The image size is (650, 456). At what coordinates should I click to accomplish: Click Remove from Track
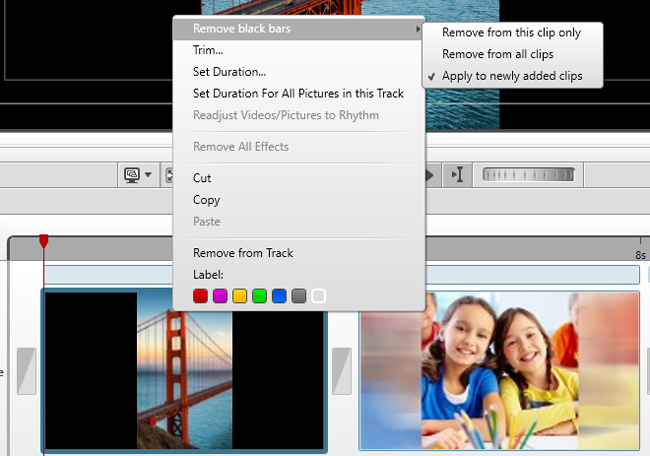[243, 253]
